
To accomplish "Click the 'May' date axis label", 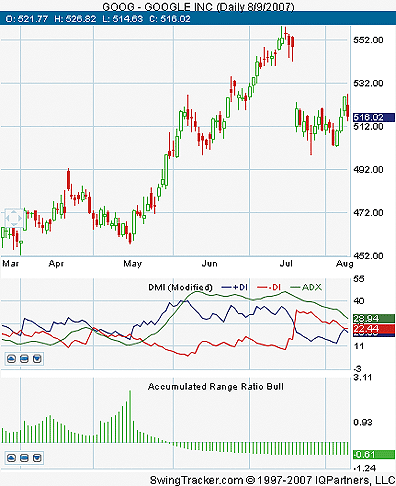I will [x=133, y=264].
